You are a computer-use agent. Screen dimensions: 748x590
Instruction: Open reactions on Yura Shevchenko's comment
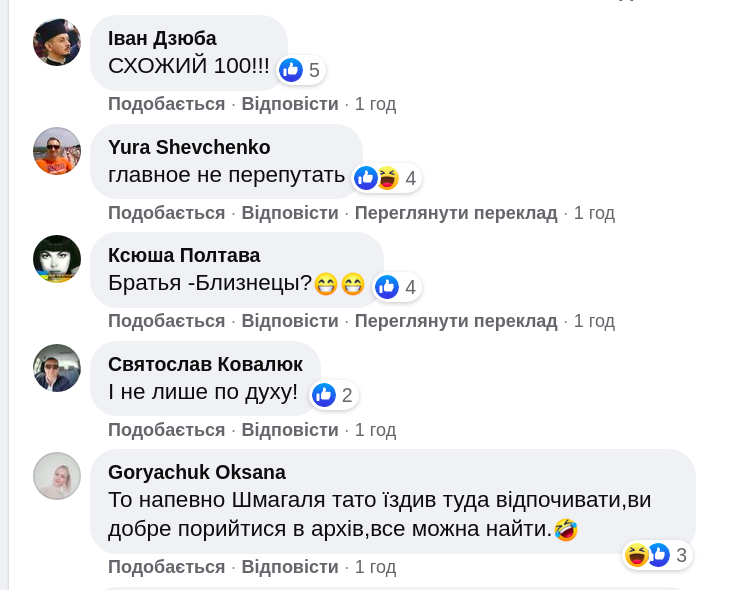[x=386, y=178]
